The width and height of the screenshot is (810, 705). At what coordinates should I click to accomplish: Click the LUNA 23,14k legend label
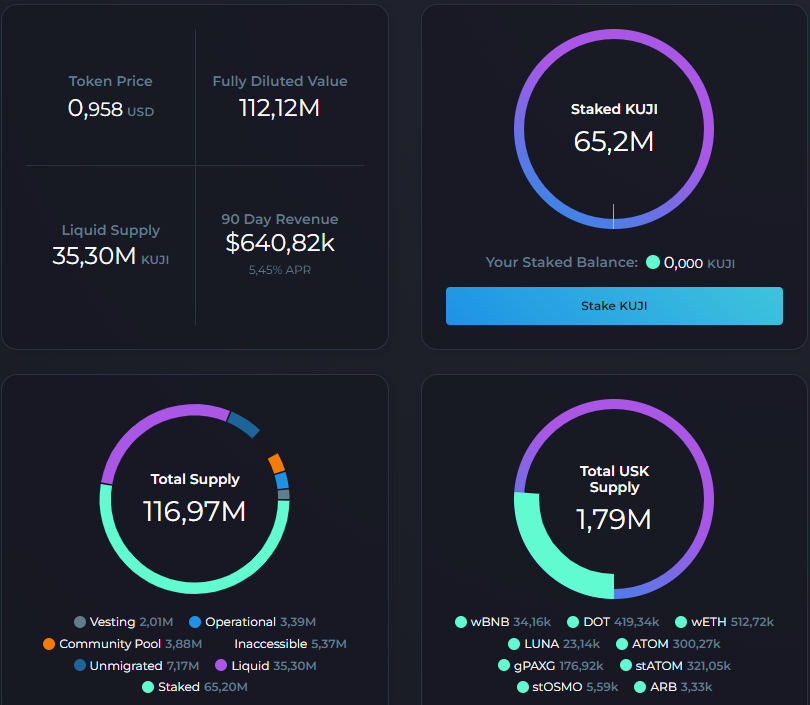coord(562,644)
